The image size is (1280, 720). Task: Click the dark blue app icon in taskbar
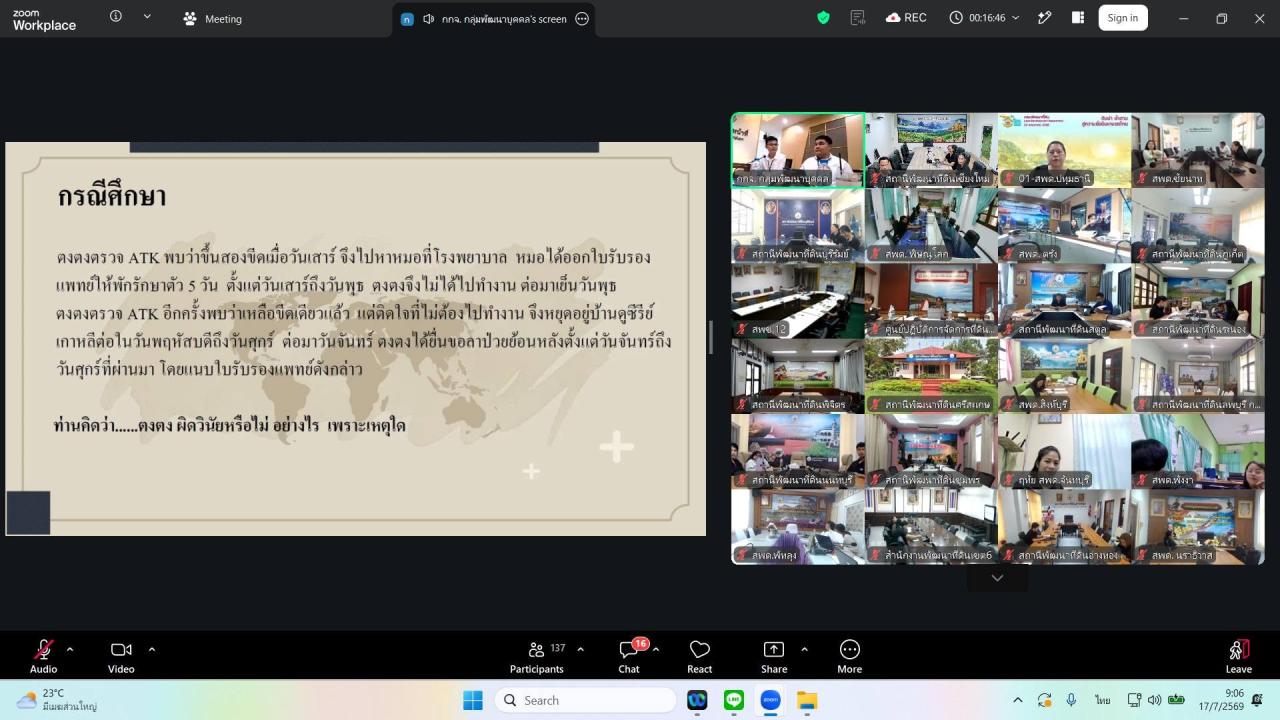coord(698,700)
